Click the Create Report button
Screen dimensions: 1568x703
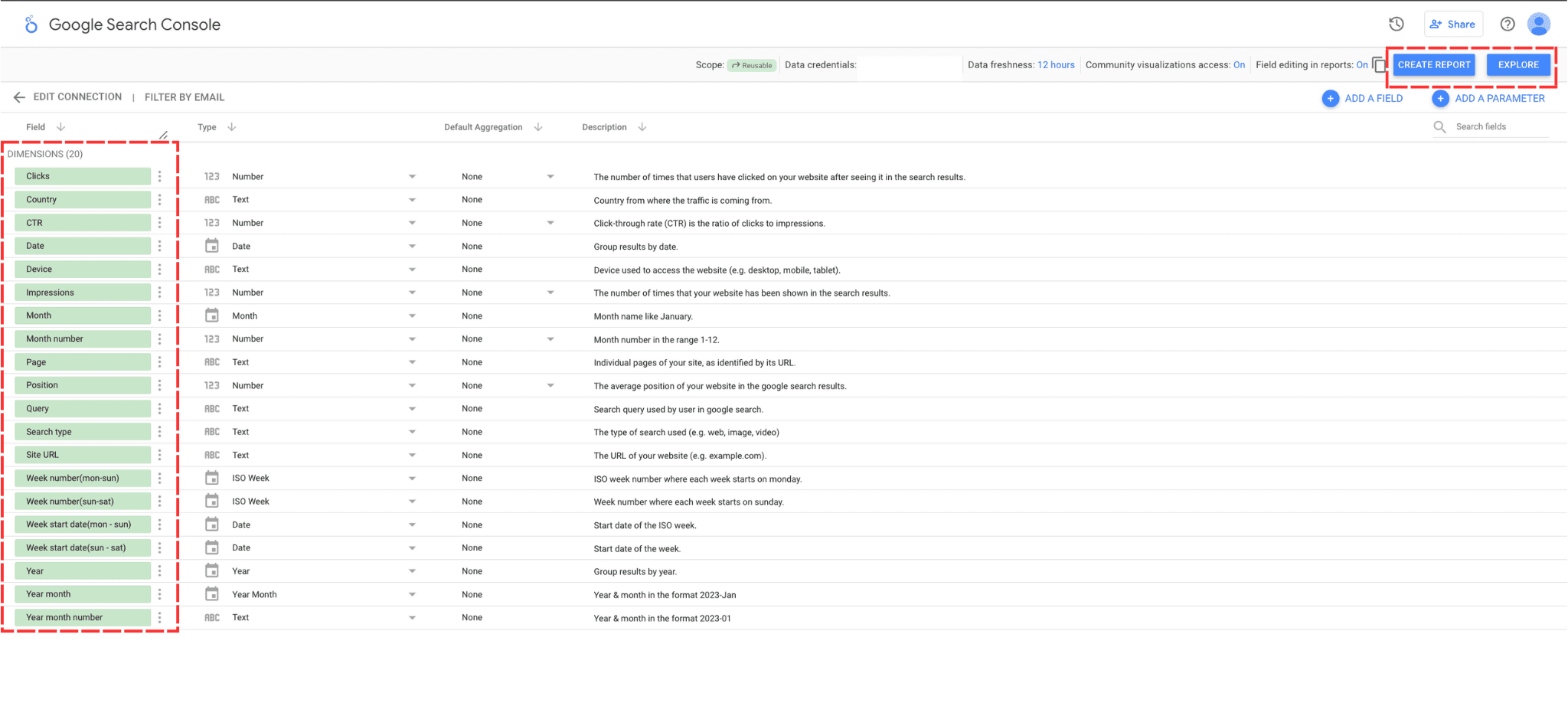(1433, 65)
